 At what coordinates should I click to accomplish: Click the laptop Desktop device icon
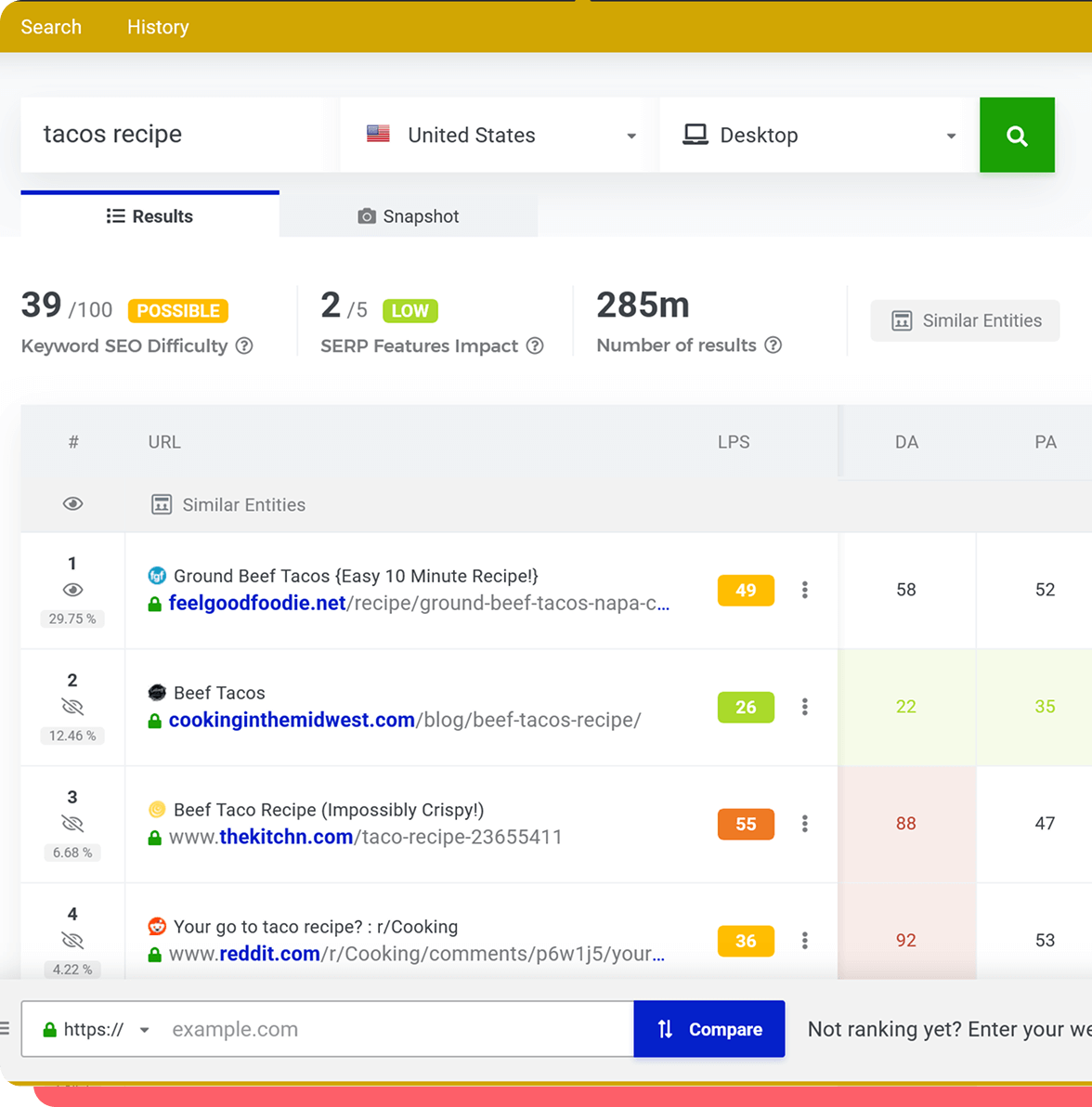point(695,134)
